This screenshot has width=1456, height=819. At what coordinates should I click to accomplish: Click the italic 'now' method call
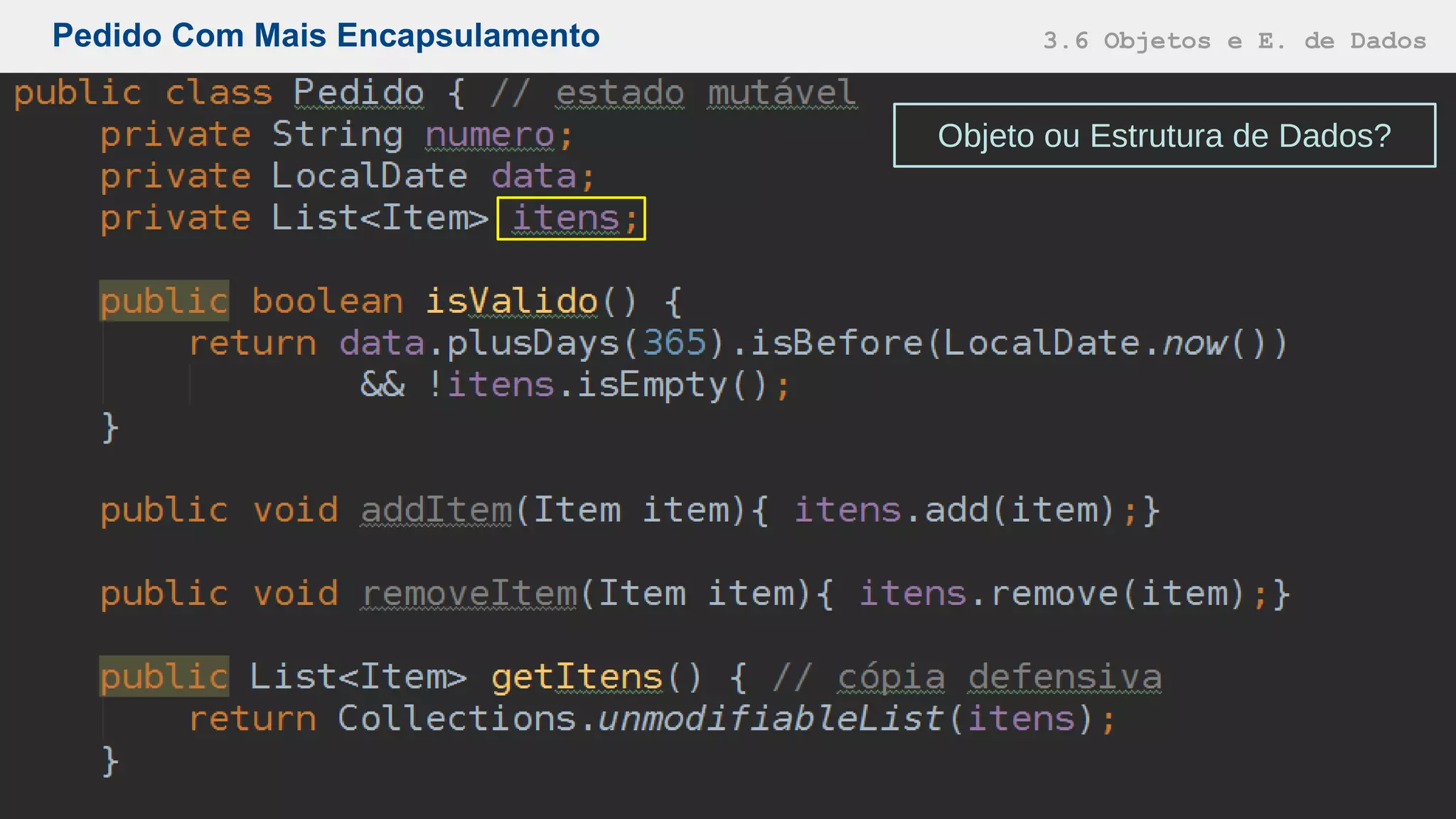point(1194,343)
